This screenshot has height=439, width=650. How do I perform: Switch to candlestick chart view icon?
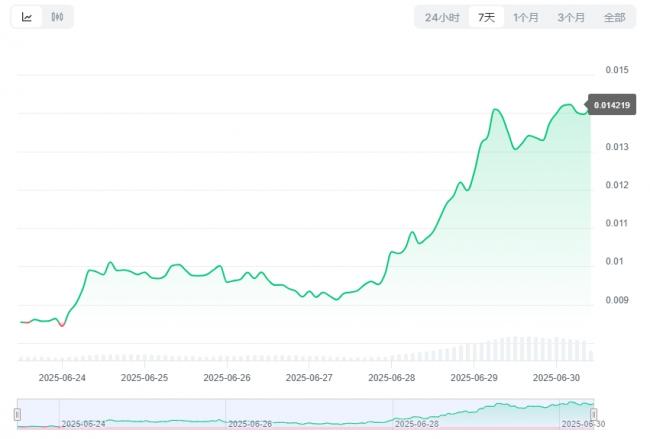[57, 17]
